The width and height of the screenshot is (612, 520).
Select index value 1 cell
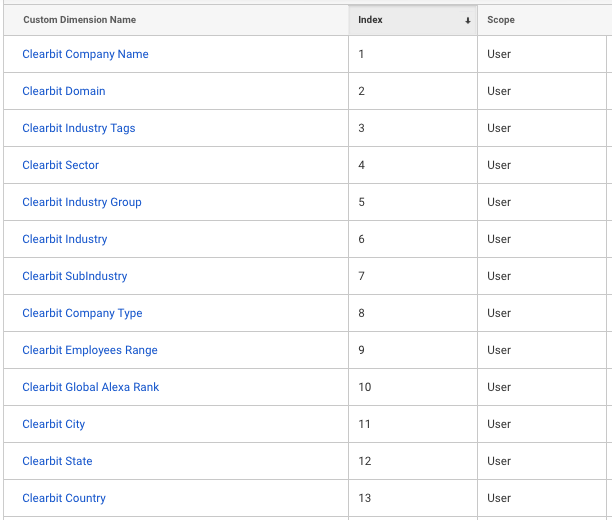pos(413,54)
